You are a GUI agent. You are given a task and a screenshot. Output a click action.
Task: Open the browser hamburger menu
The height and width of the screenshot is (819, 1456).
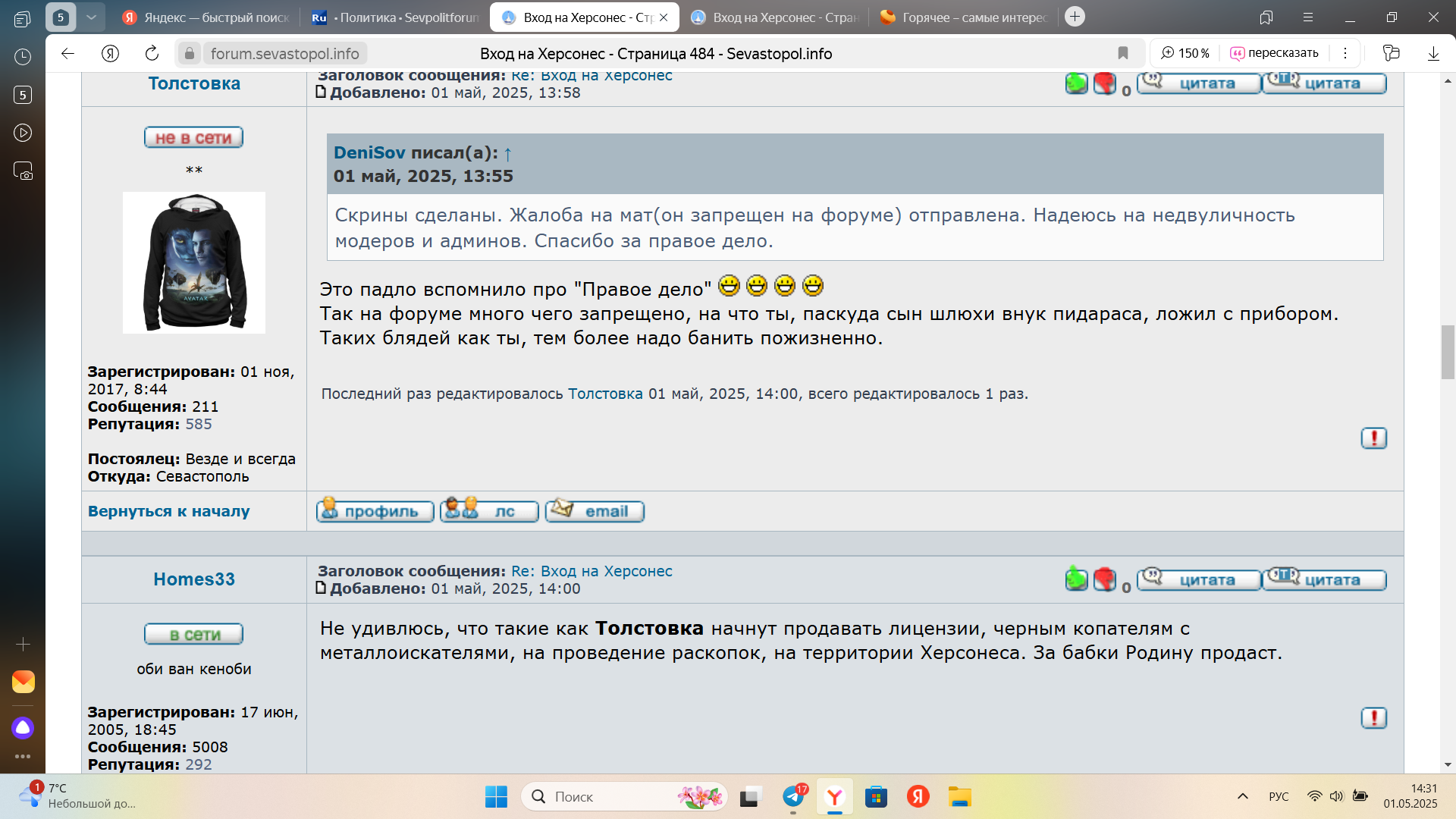tap(1307, 17)
